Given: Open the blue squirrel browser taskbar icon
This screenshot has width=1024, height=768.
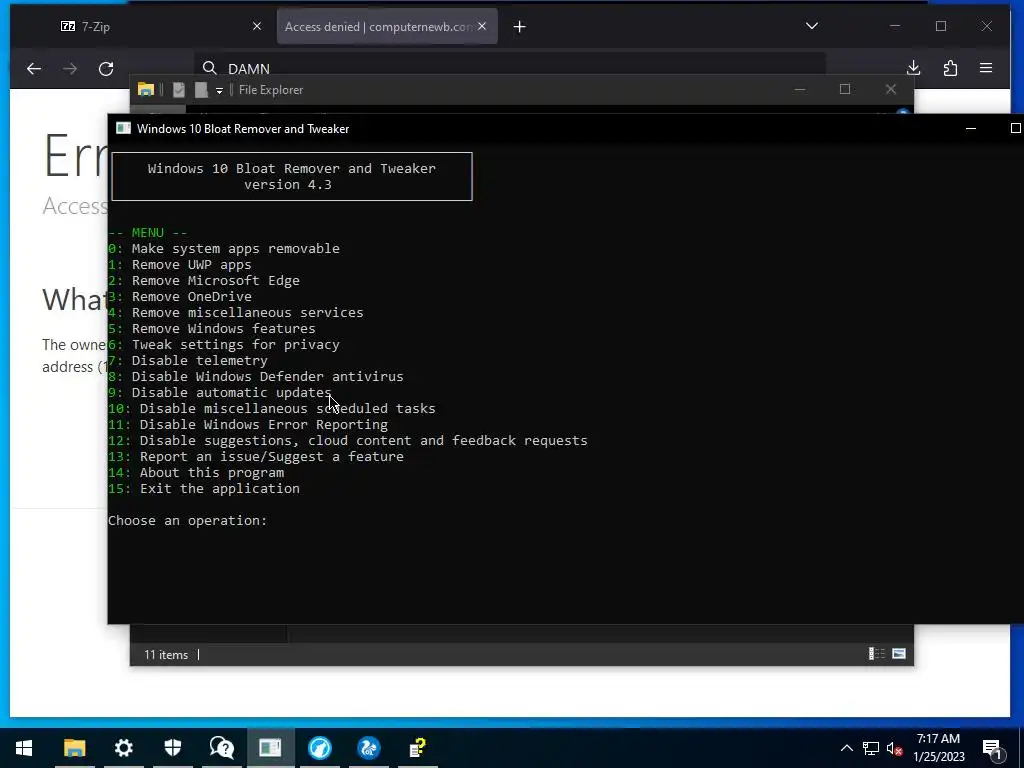Looking at the screenshot, I should click(368, 748).
